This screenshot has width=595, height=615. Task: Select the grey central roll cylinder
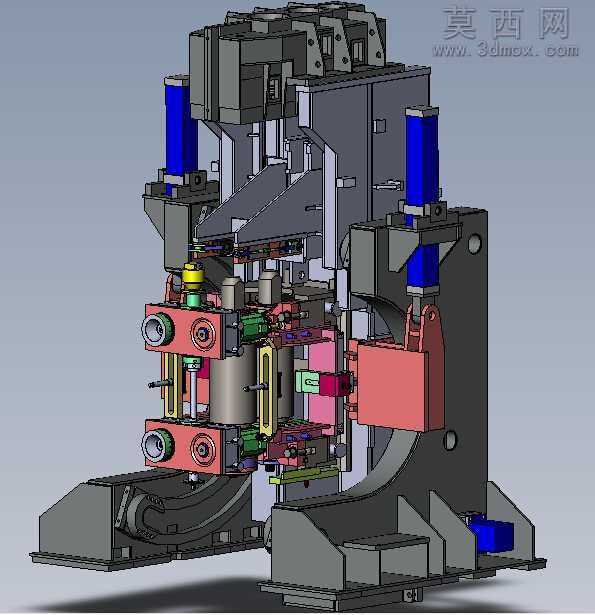(233, 384)
